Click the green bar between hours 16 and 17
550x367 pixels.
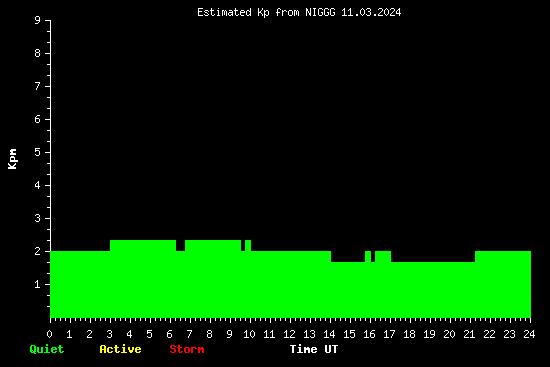point(383,284)
